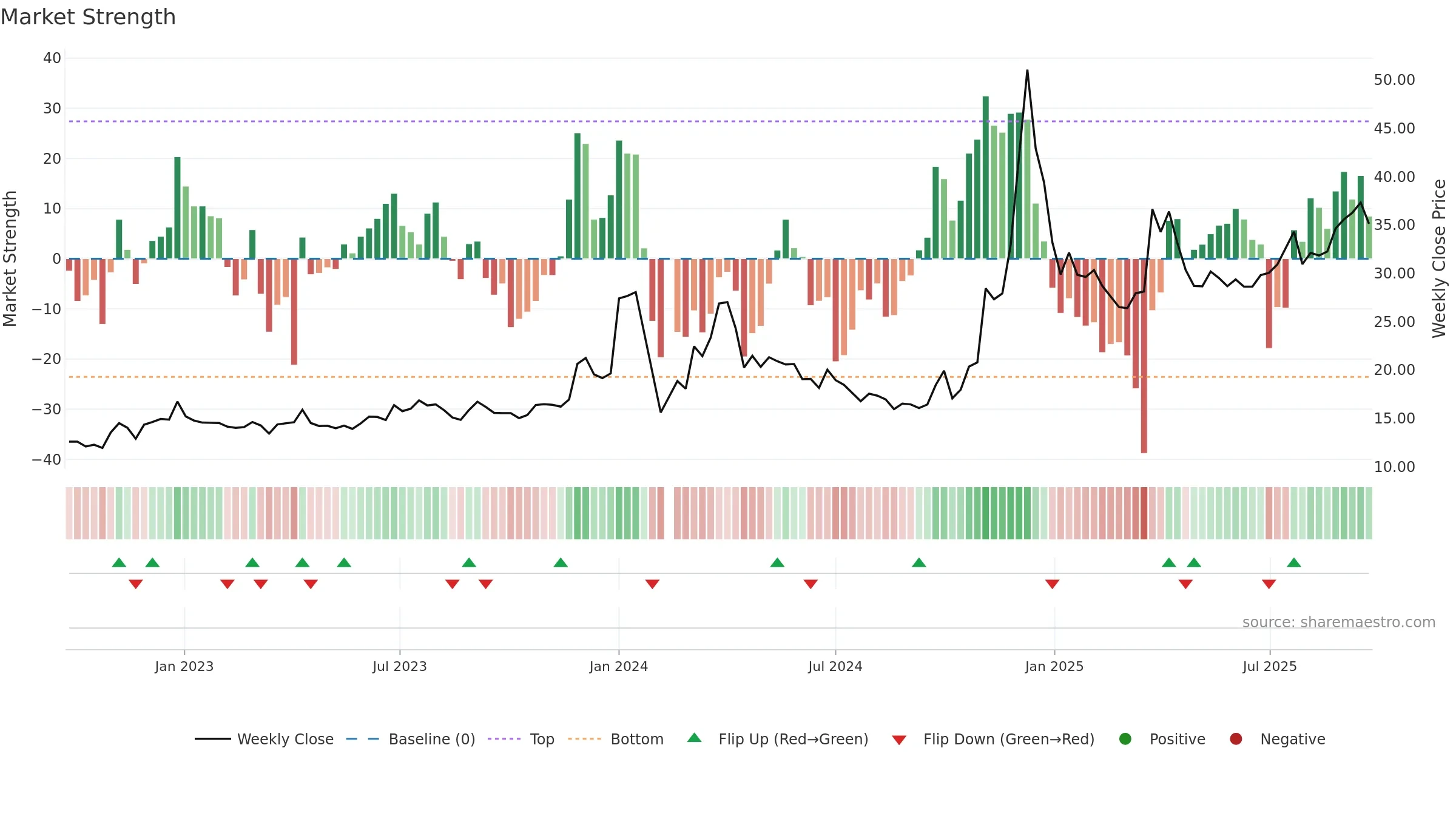Toggle the Top legend label
The width and height of the screenshot is (1456, 819).
click(542, 740)
